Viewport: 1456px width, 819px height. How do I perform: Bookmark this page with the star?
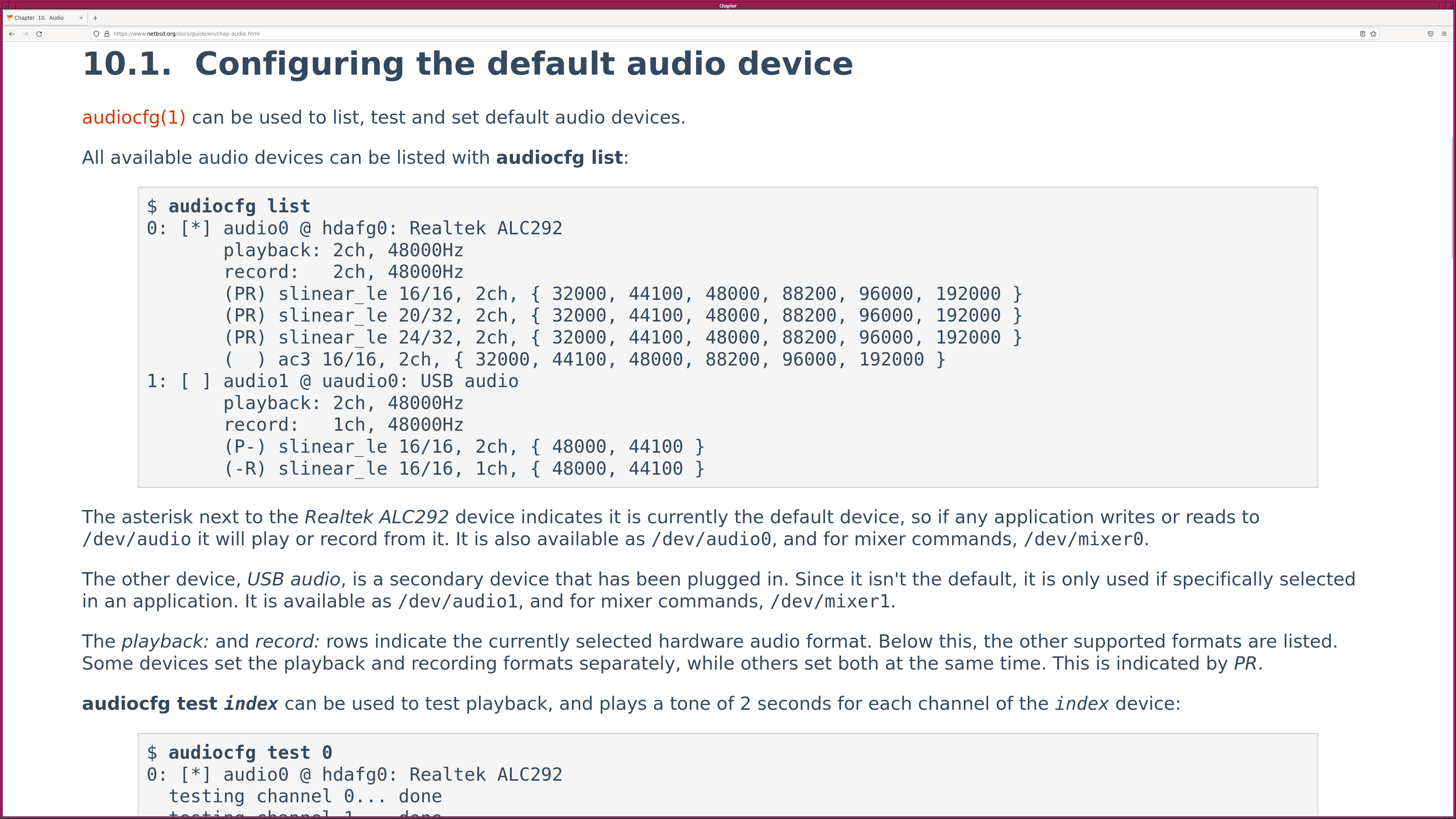(x=1373, y=34)
